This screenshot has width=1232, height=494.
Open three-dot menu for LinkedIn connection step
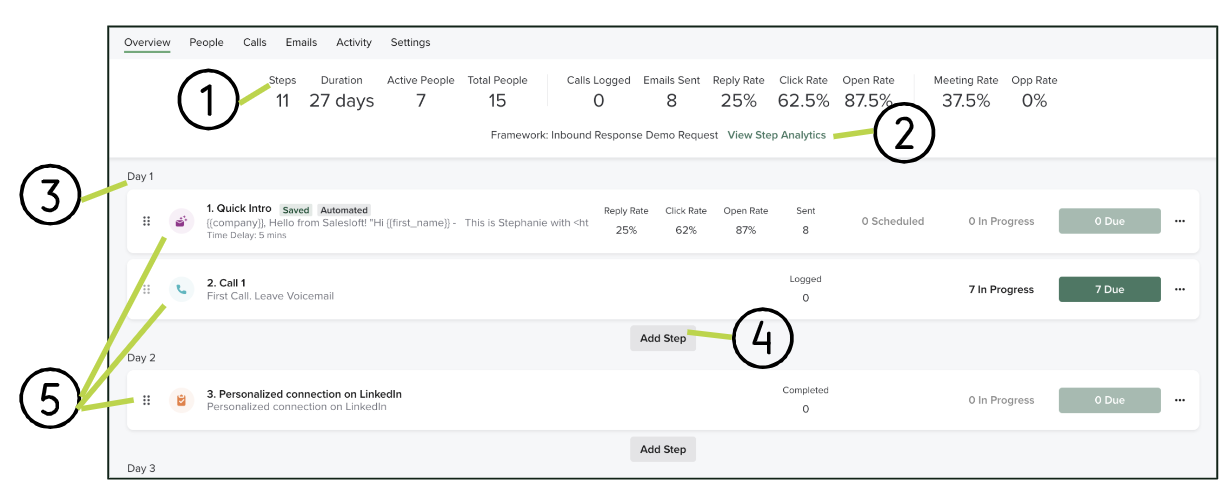[x=1180, y=400]
